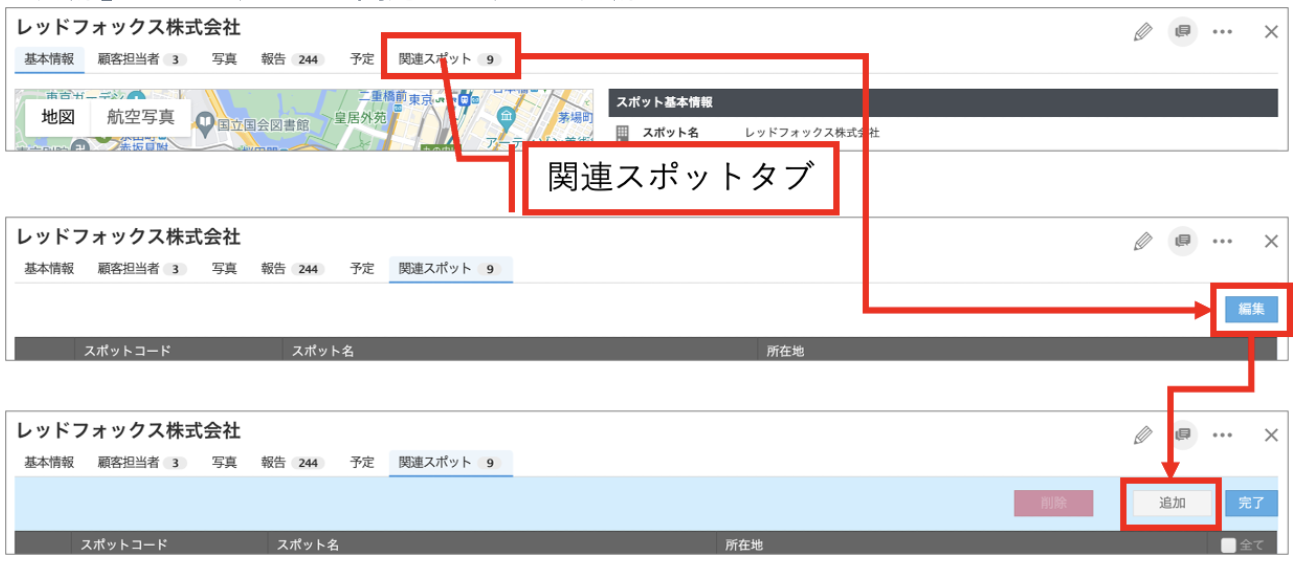Open 報告 tab in the panel with 編集 button
1298x572 pixels.
(x=291, y=269)
